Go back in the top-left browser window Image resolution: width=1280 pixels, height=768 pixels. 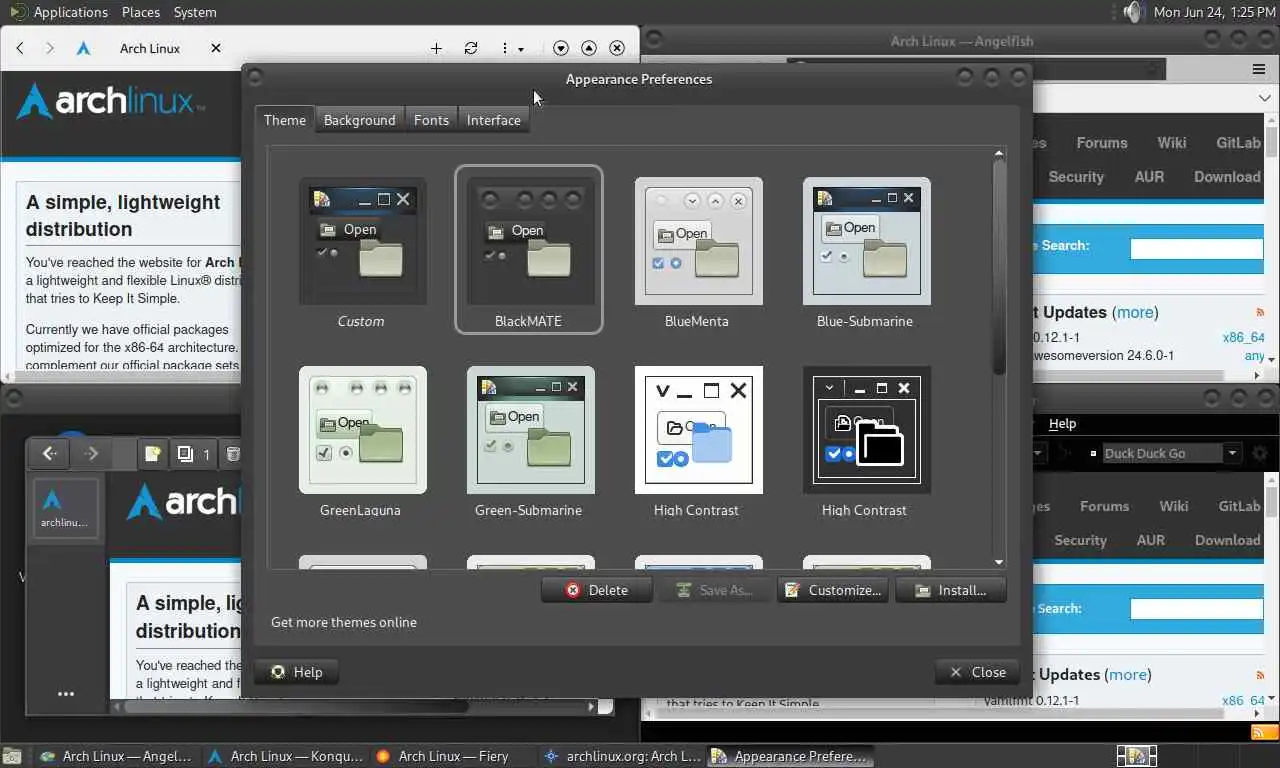point(20,48)
